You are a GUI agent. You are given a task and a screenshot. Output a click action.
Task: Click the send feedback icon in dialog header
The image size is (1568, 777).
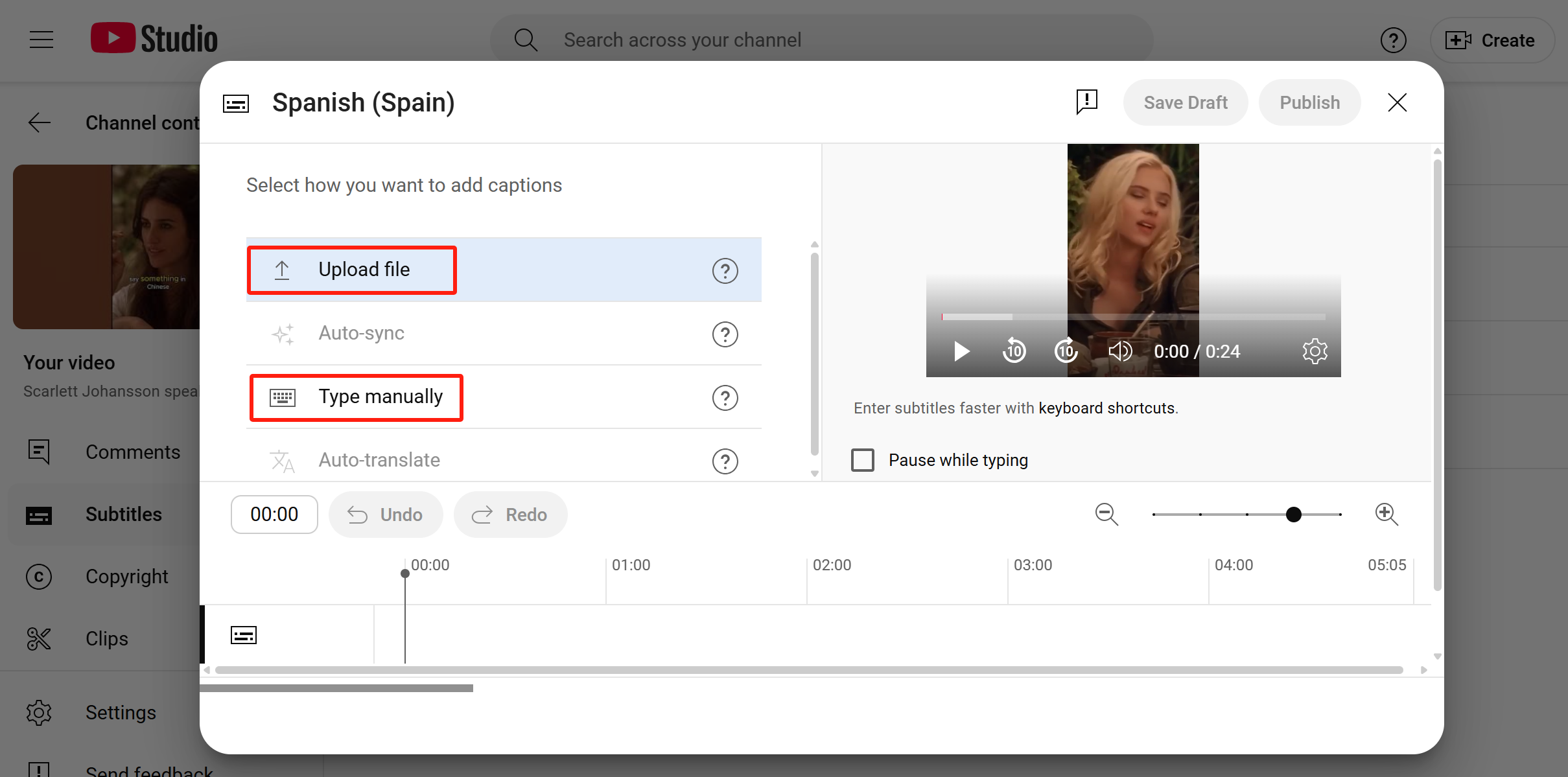pos(1087,102)
